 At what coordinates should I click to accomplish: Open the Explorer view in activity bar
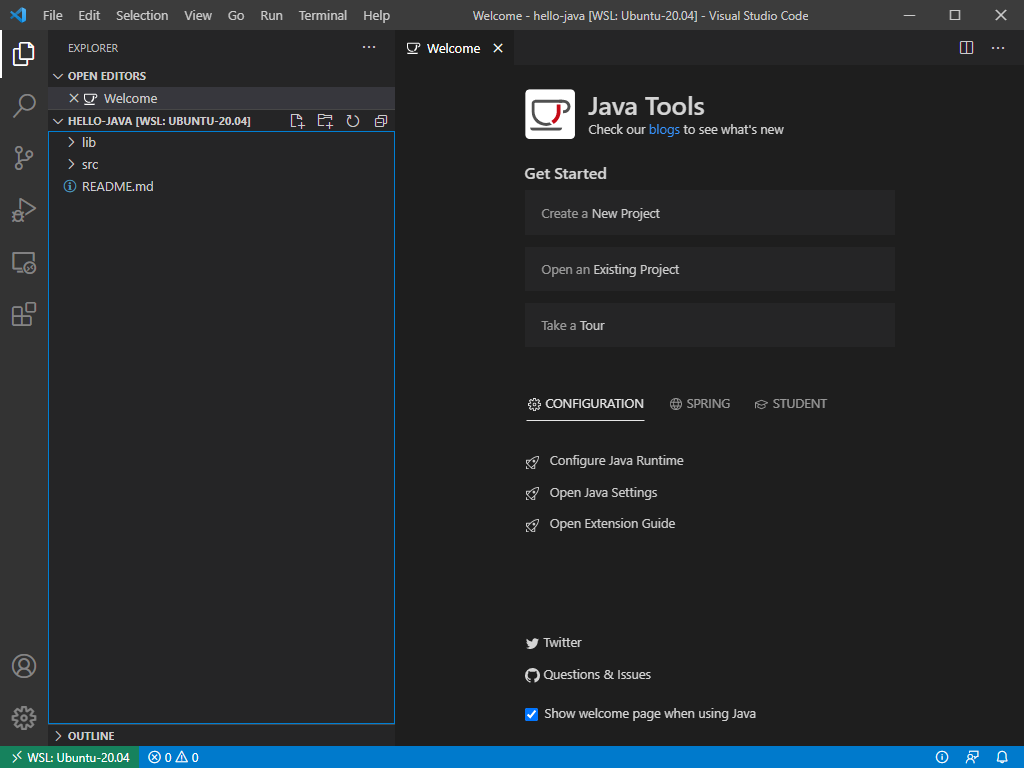[x=24, y=54]
